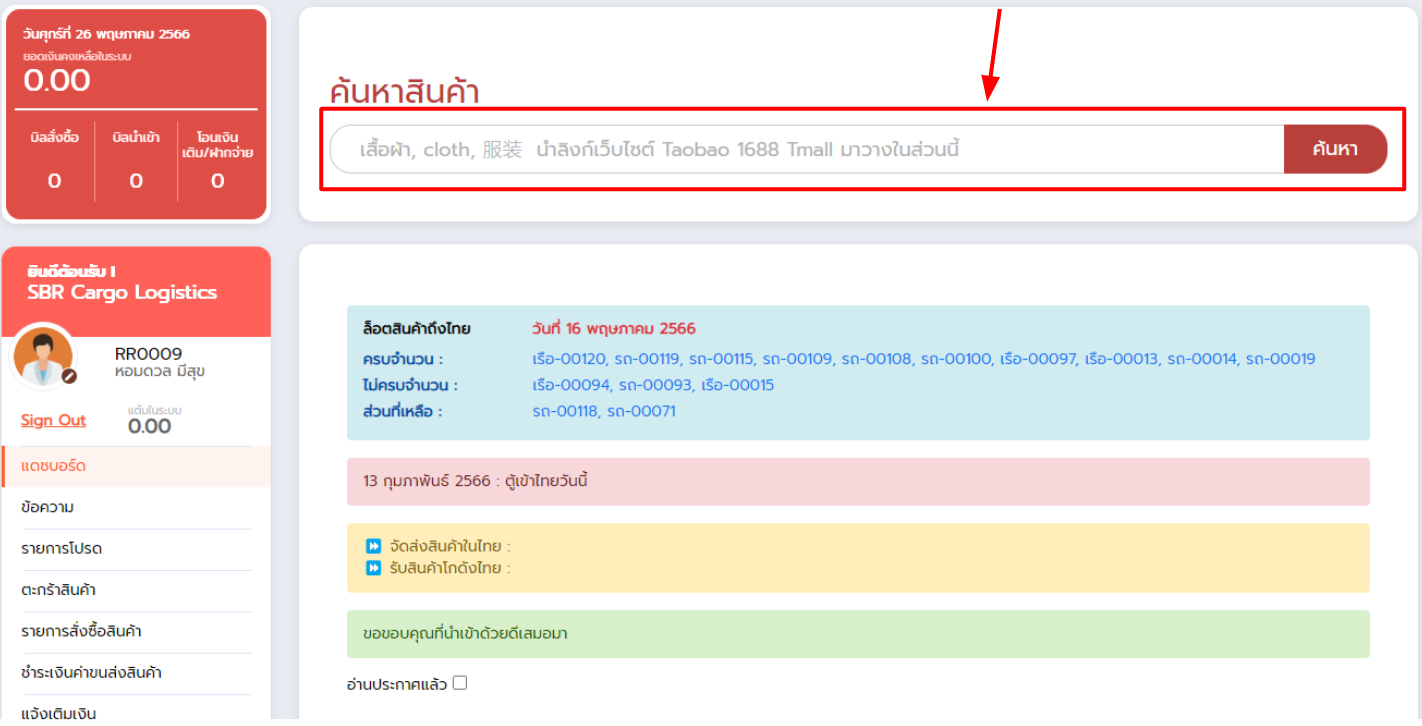Focus the product search input field
This screenshot has height=726, width=1422.
tap(805, 150)
